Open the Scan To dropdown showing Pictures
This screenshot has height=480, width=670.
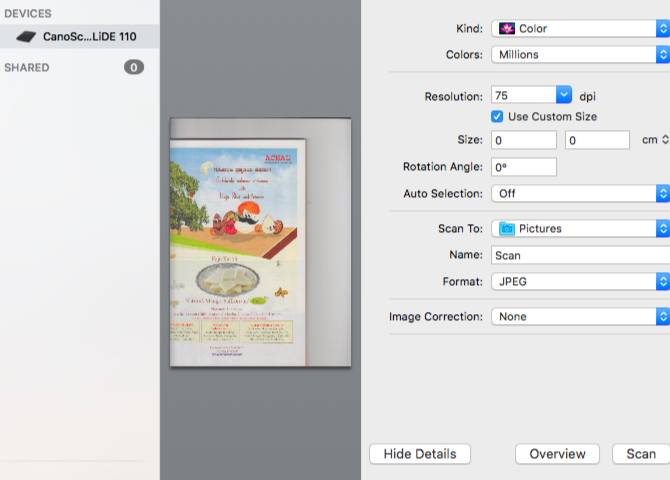click(x=580, y=229)
